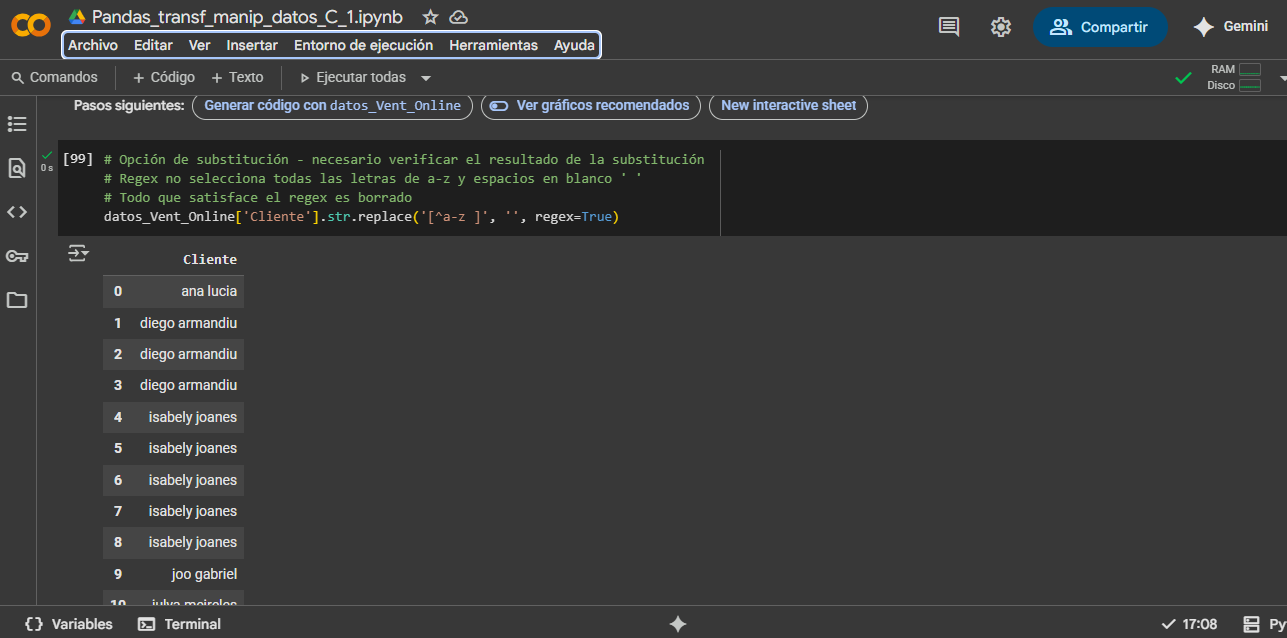Open the settings gear
The image size is (1287, 638).
tap(1001, 27)
